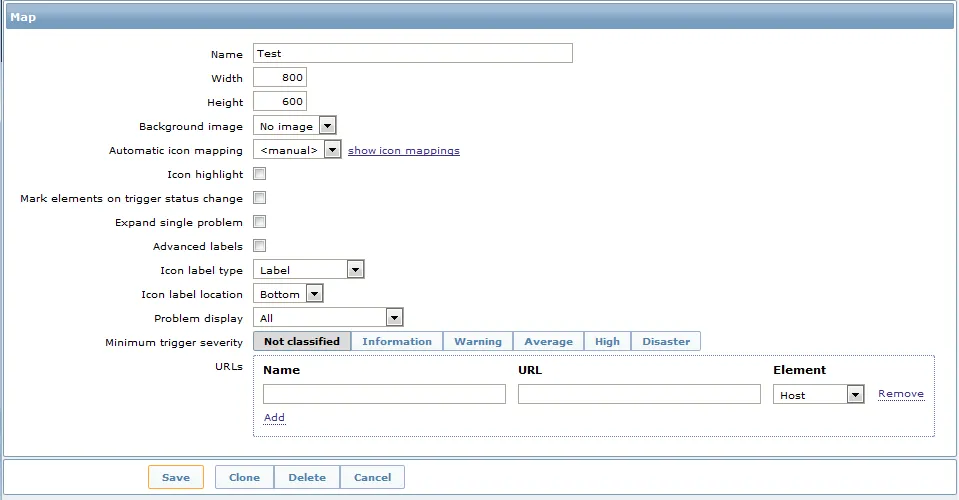Click the Add URL link

(274, 417)
